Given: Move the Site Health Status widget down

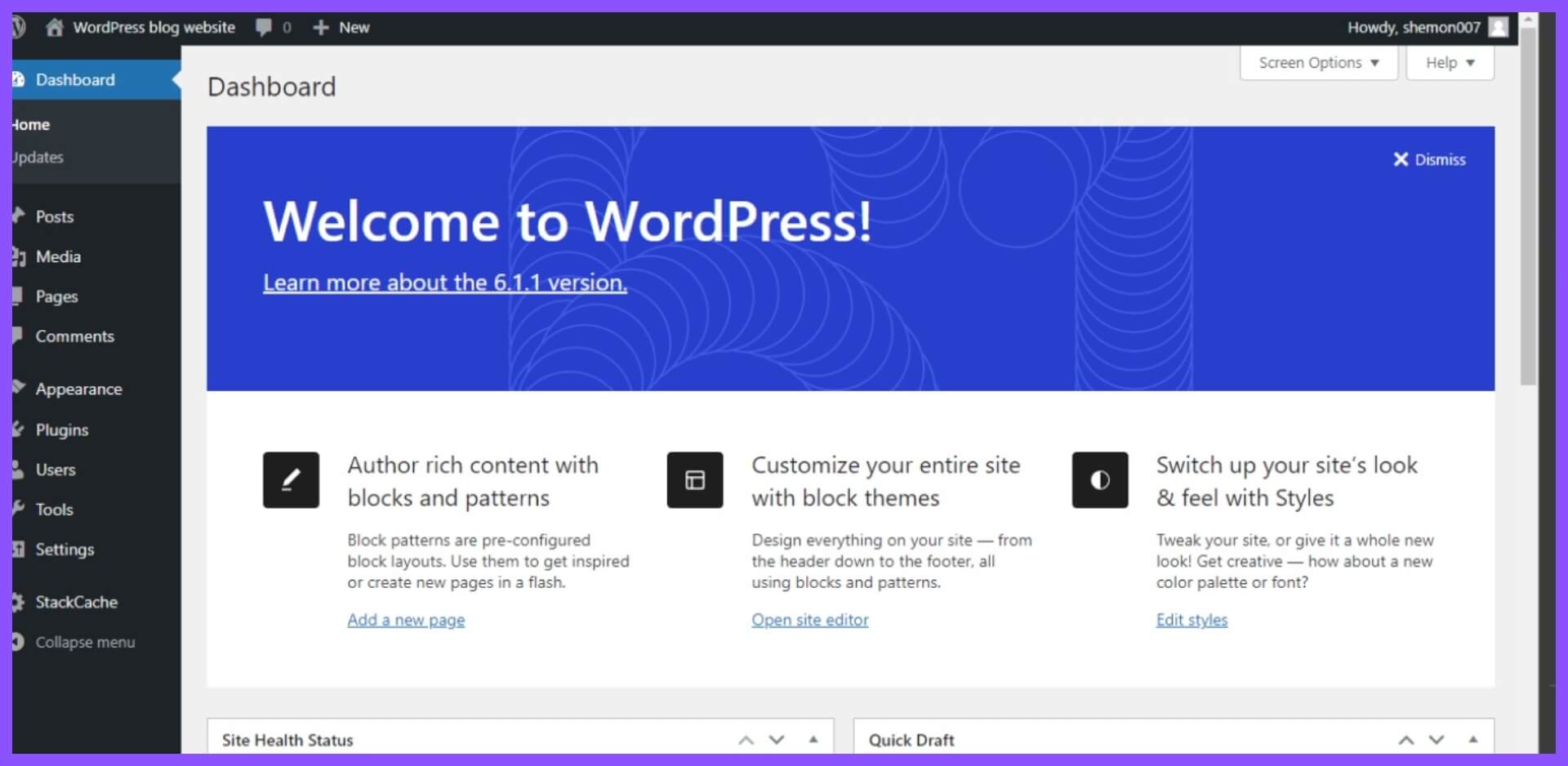Looking at the screenshot, I should pos(777,740).
